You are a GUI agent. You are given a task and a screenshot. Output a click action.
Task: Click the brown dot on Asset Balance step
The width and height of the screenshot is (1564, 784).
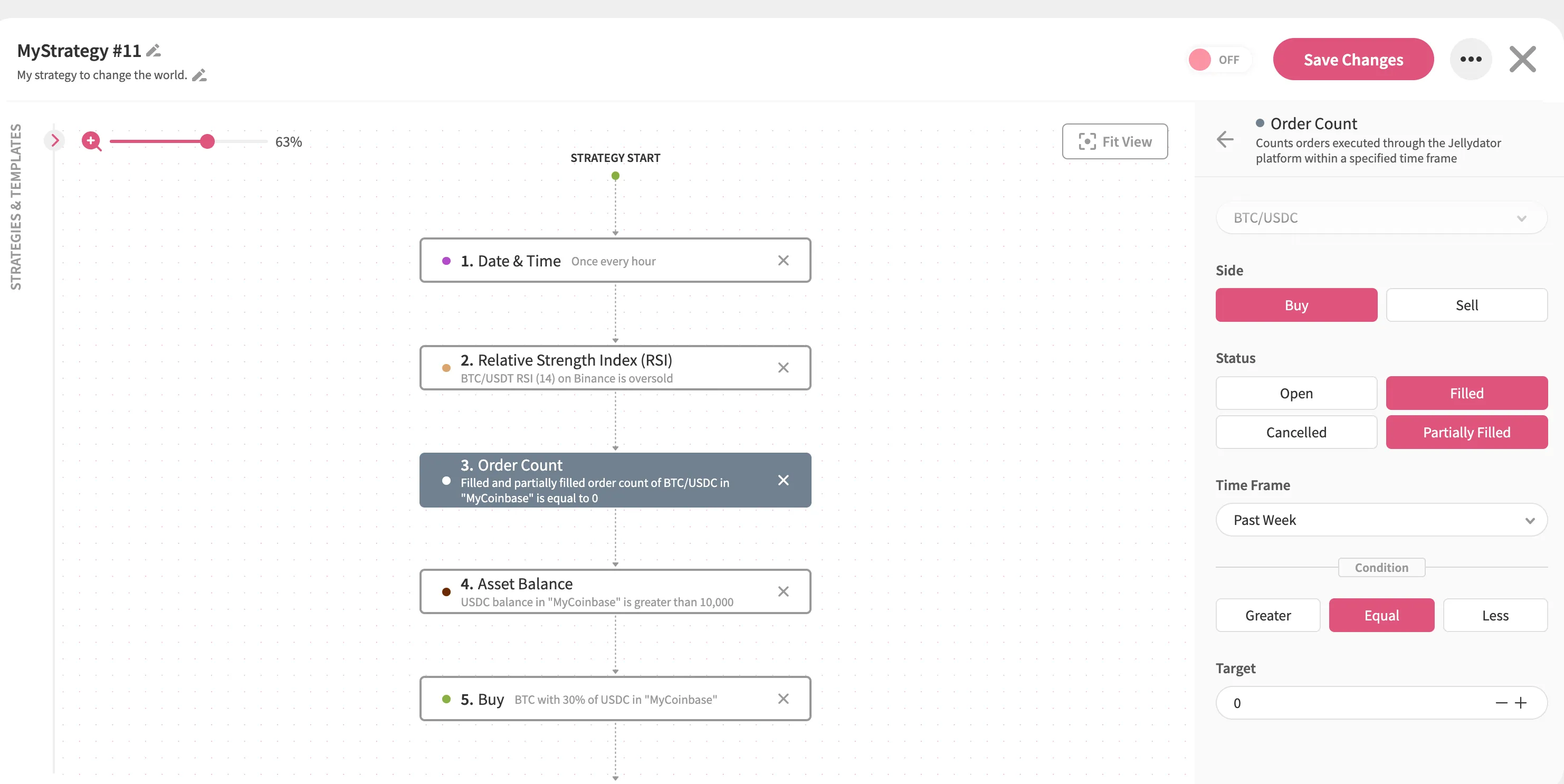pyautogui.click(x=446, y=591)
